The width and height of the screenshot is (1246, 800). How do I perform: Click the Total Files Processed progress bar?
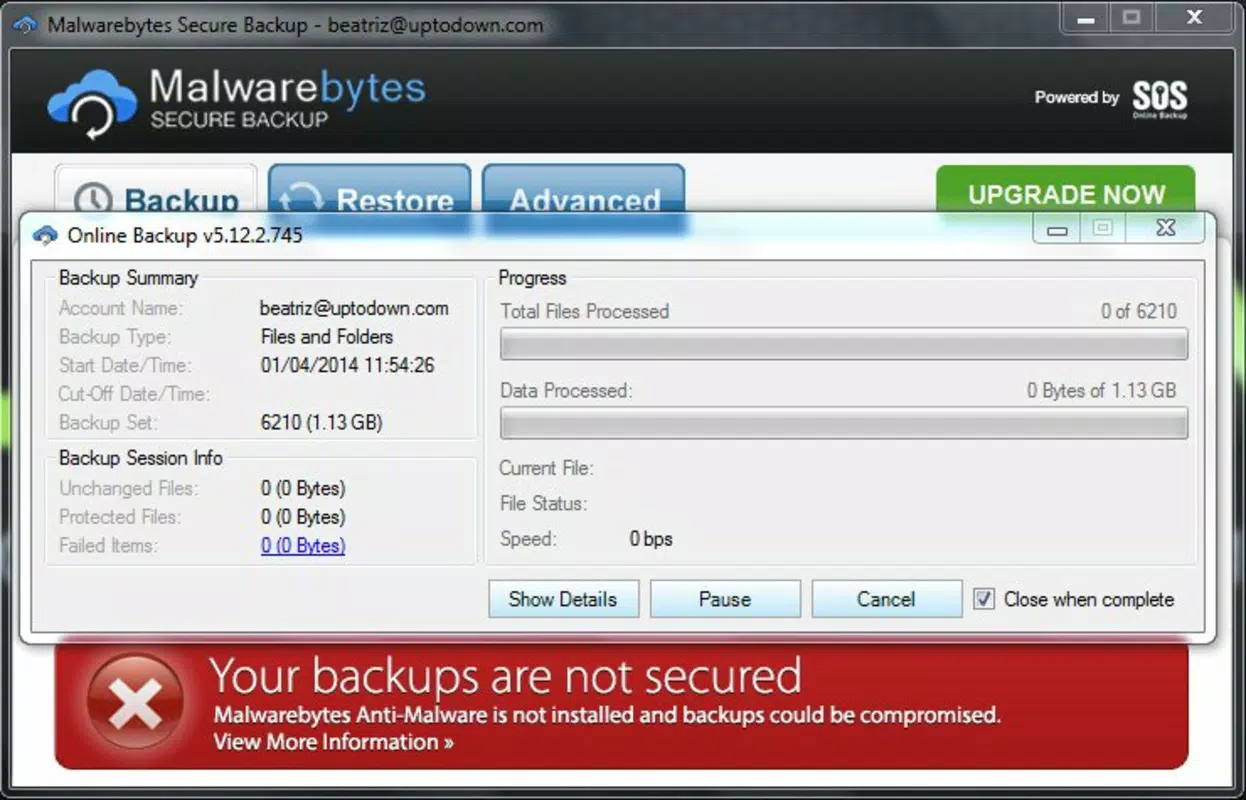coord(844,343)
